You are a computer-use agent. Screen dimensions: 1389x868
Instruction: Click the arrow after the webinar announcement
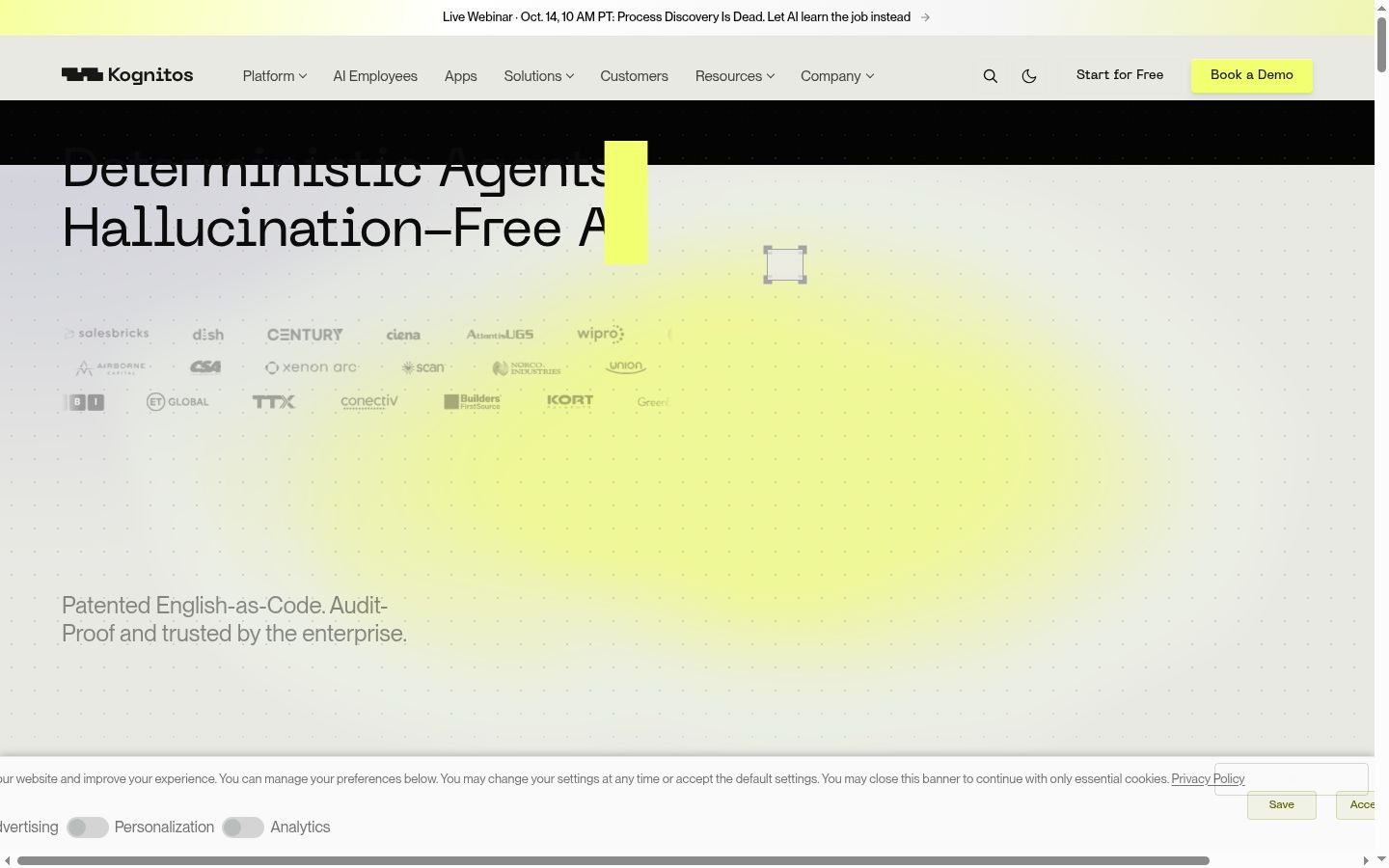click(x=925, y=17)
